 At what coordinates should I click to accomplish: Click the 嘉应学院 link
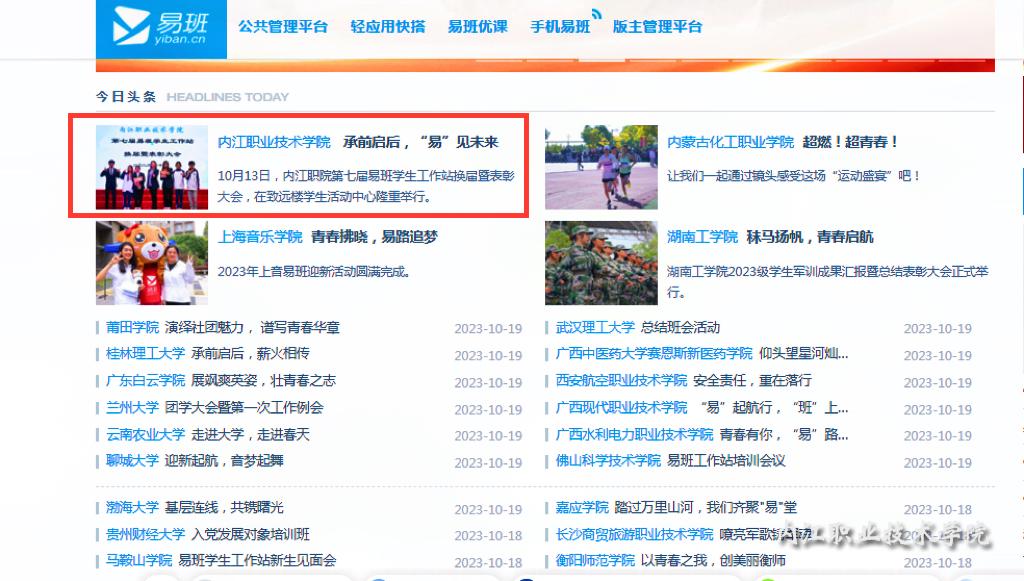(582, 508)
